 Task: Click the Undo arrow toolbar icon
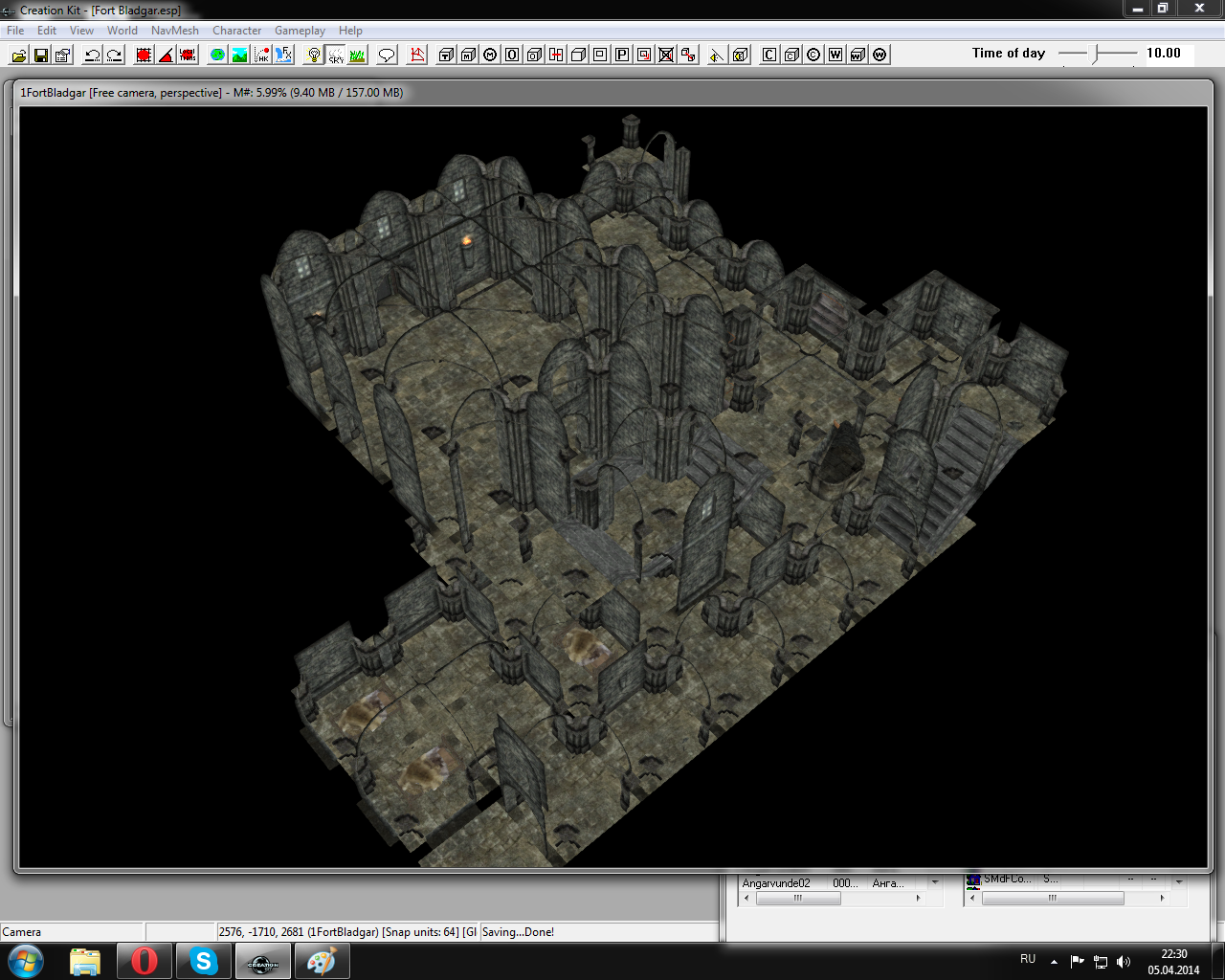pyautogui.click(x=93, y=56)
